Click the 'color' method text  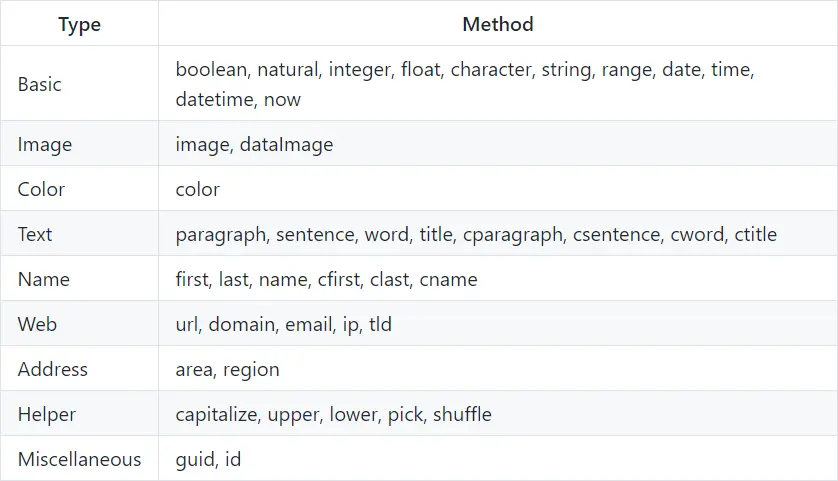pyautogui.click(x=197, y=189)
